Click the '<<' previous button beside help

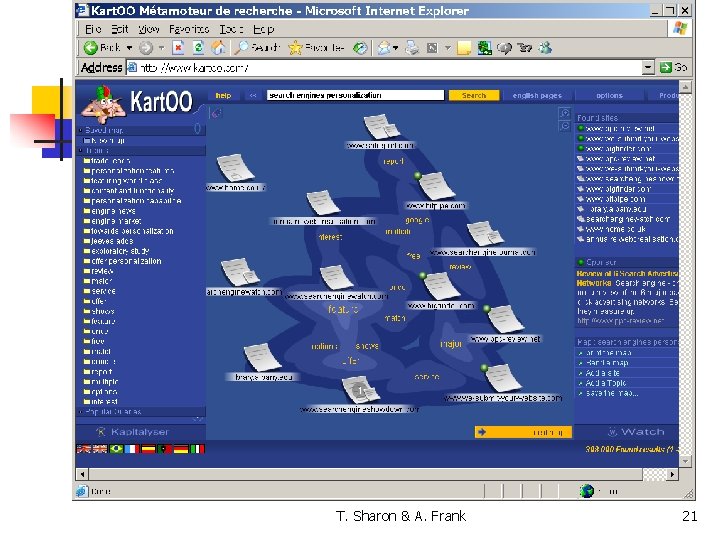click(x=253, y=96)
